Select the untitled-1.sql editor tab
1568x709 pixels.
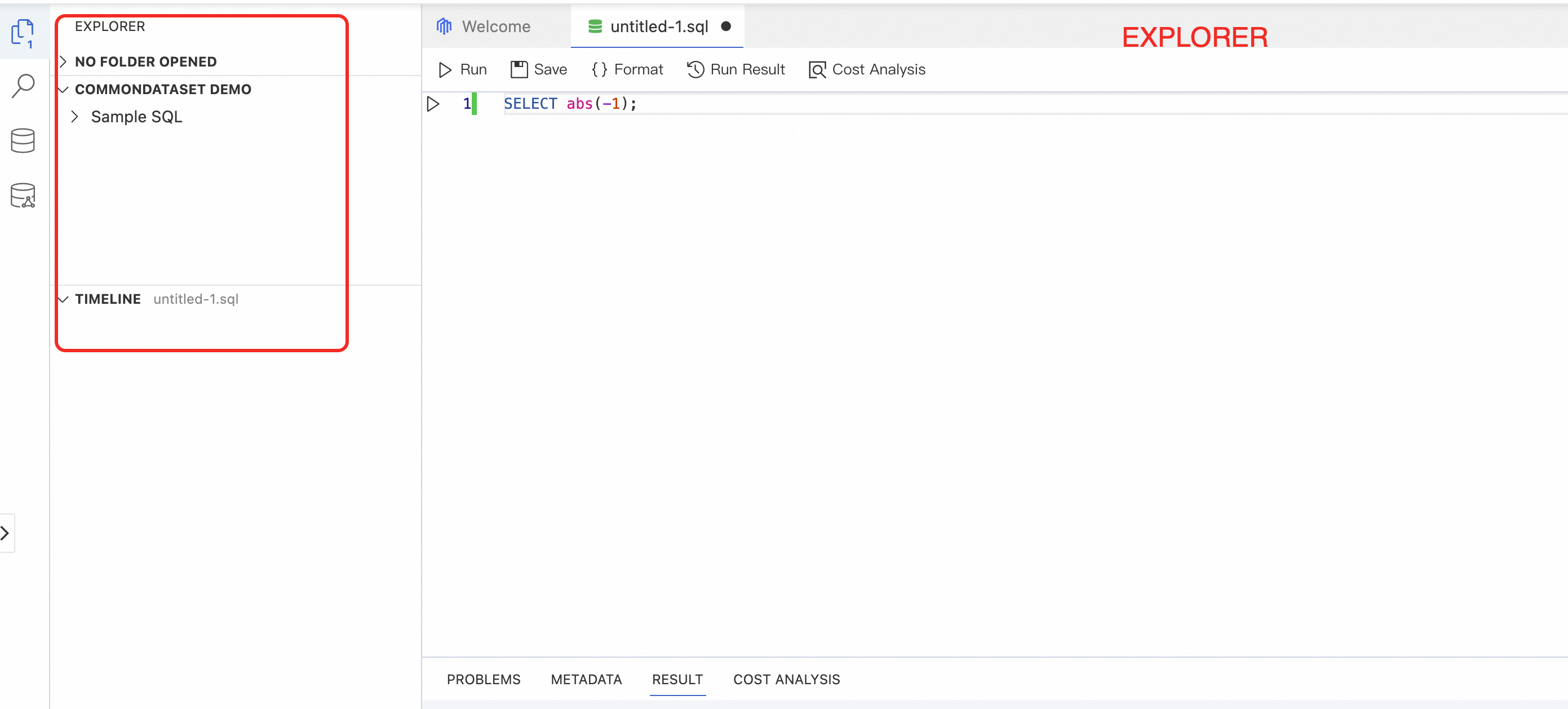coord(659,27)
